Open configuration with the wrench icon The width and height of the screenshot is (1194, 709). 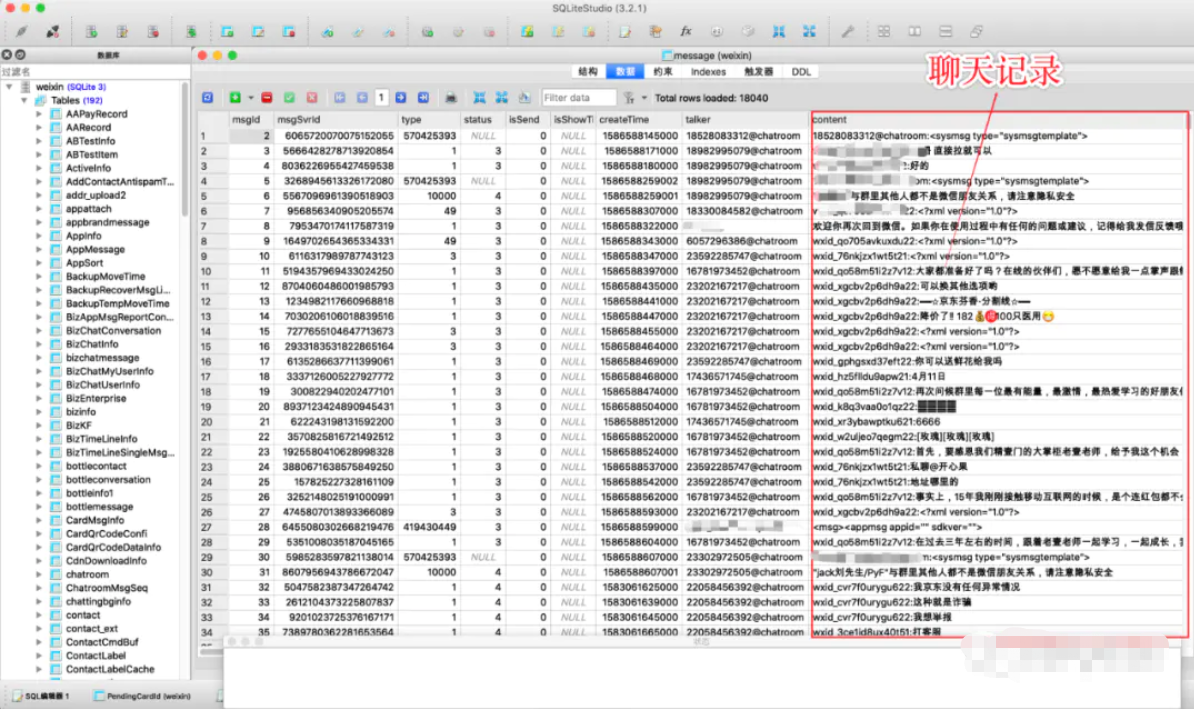848,31
